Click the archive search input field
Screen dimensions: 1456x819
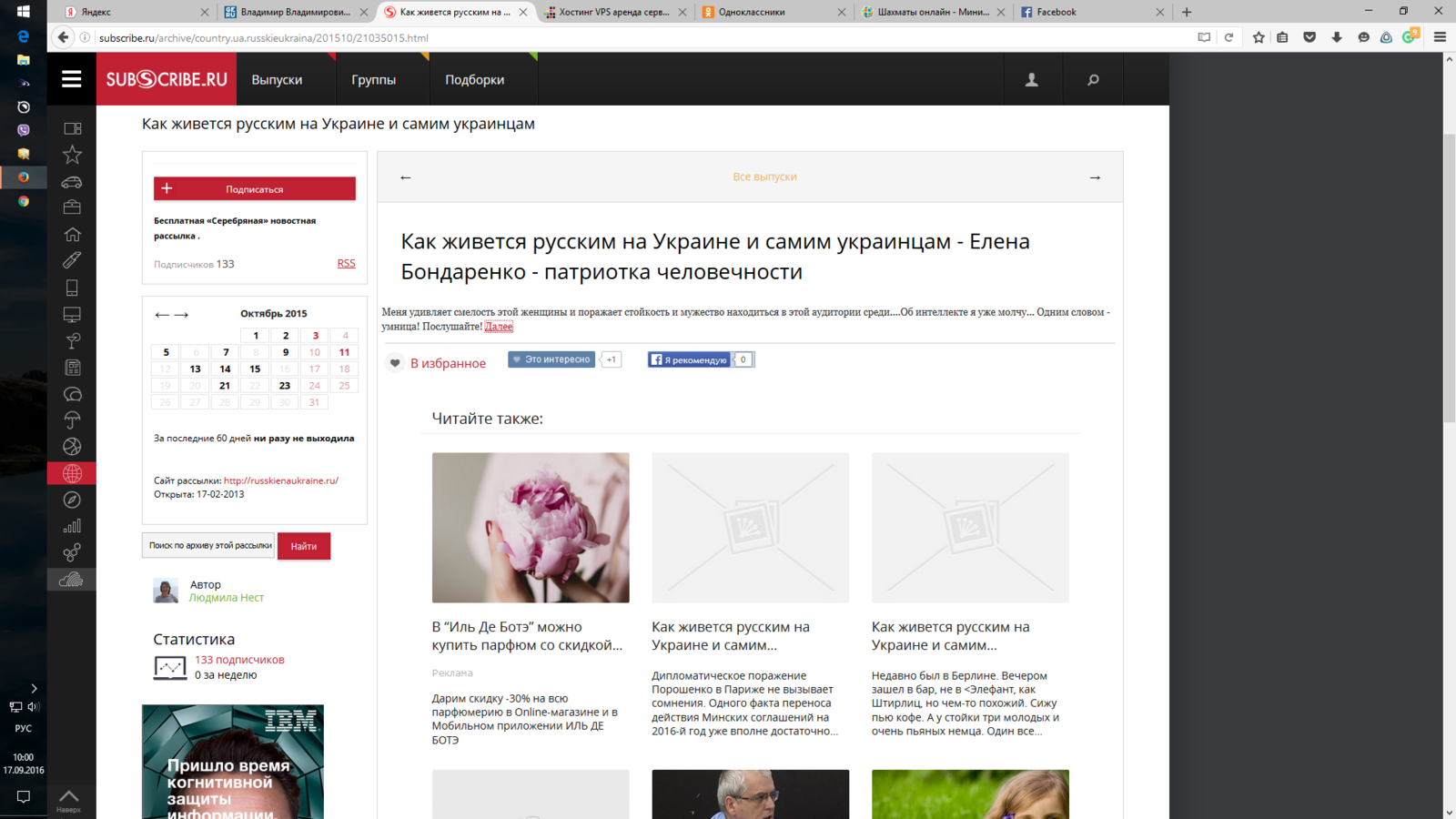pos(209,546)
